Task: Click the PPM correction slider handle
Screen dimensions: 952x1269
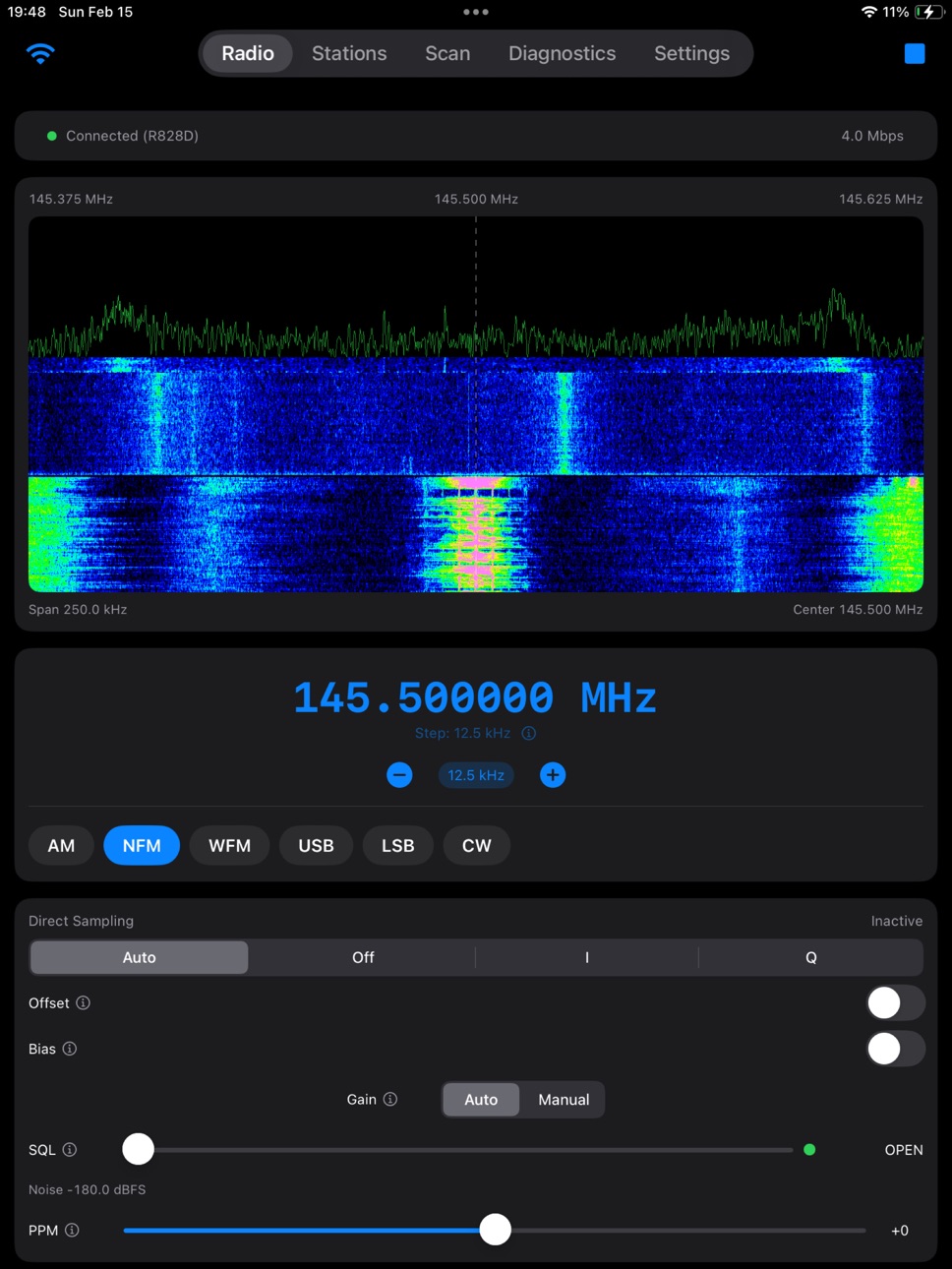Action: point(495,1230)
